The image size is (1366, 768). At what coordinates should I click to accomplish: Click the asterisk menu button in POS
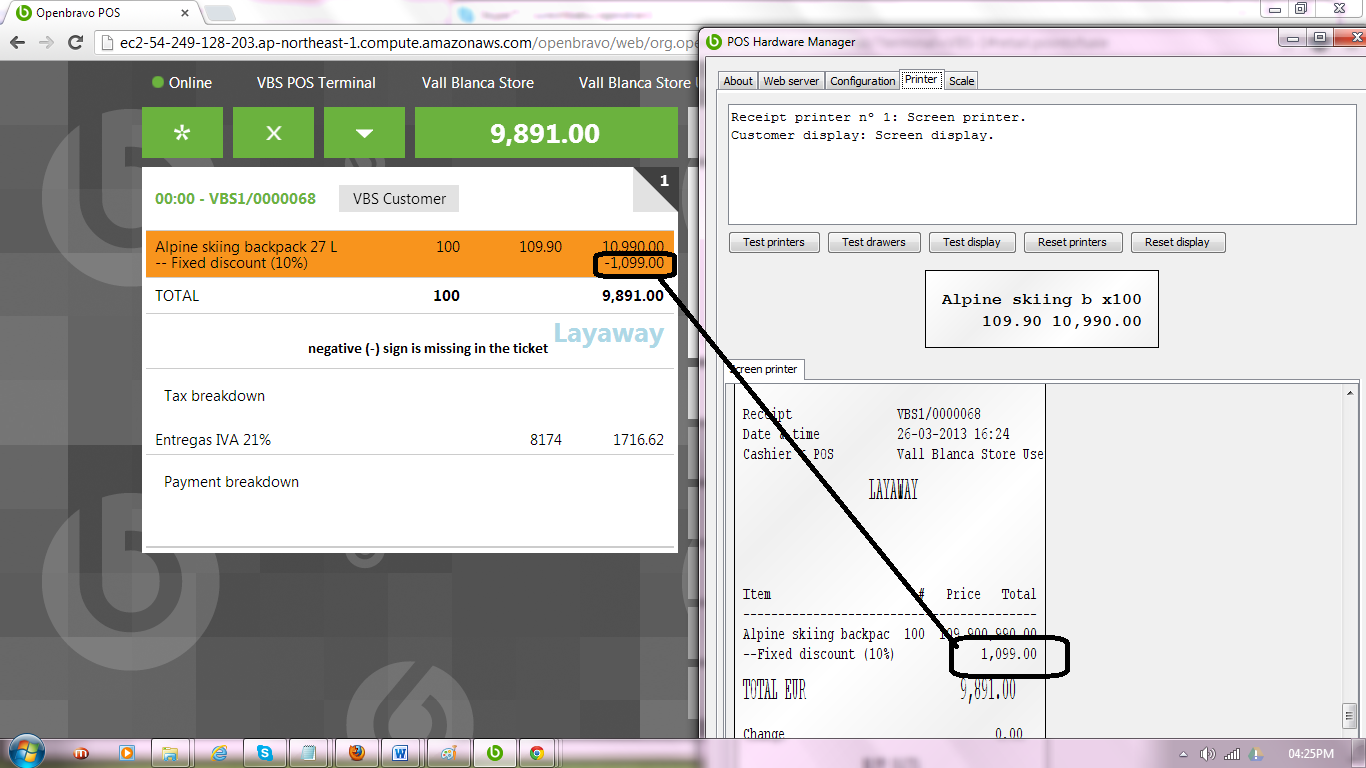pyautogui.click(x=182, y=133)
